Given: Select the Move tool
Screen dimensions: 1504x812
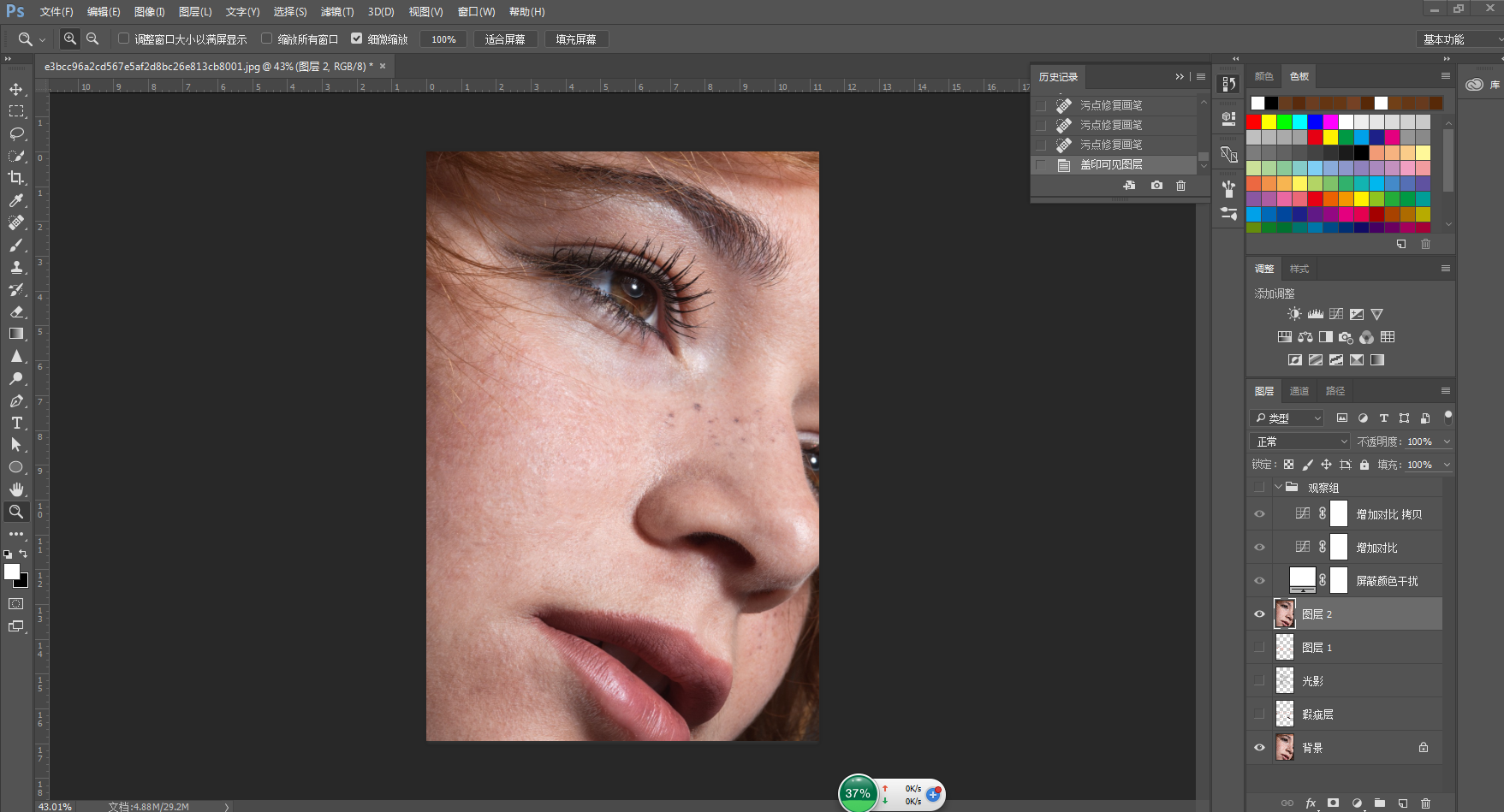Looking at the screenshot, I should tap(16, 89).
